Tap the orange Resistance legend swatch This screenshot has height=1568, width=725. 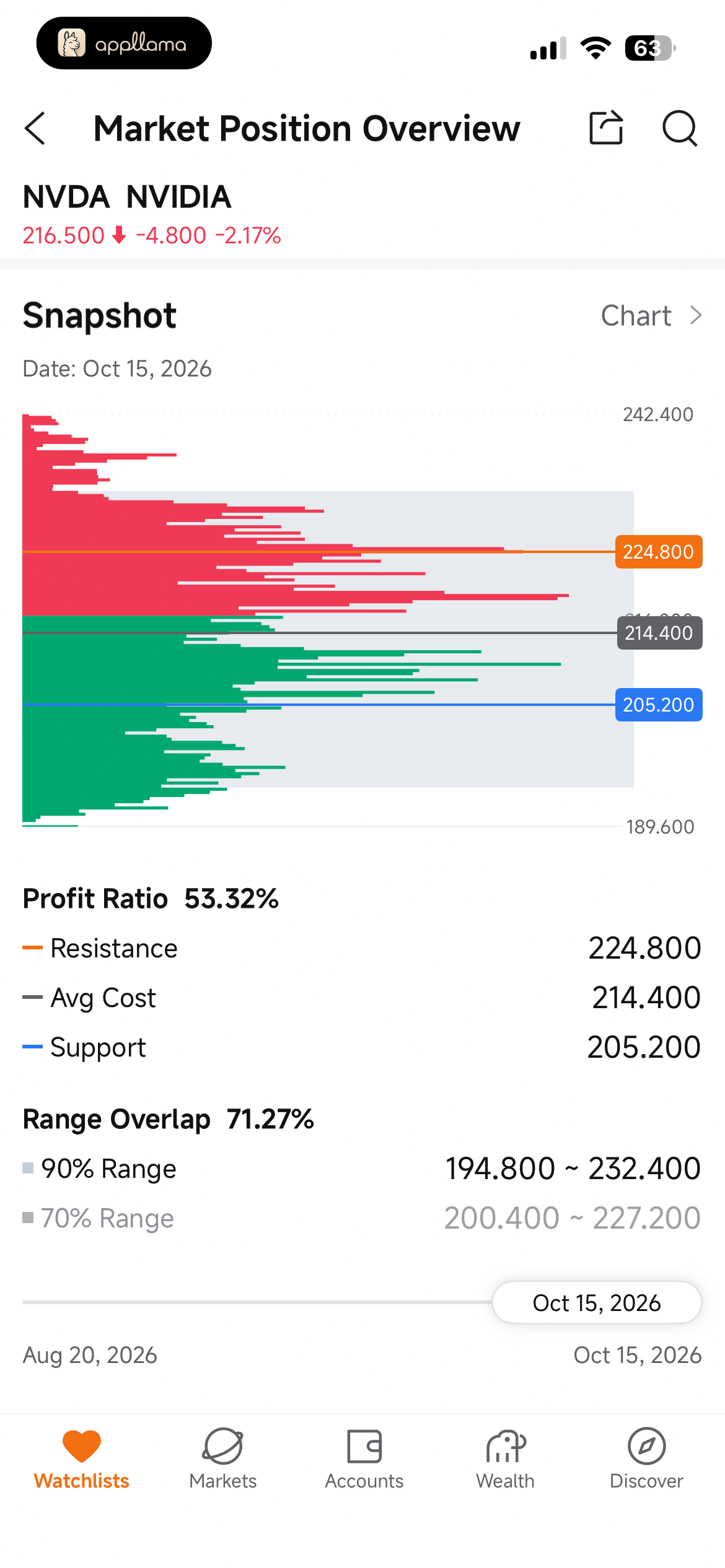(32, 947)
